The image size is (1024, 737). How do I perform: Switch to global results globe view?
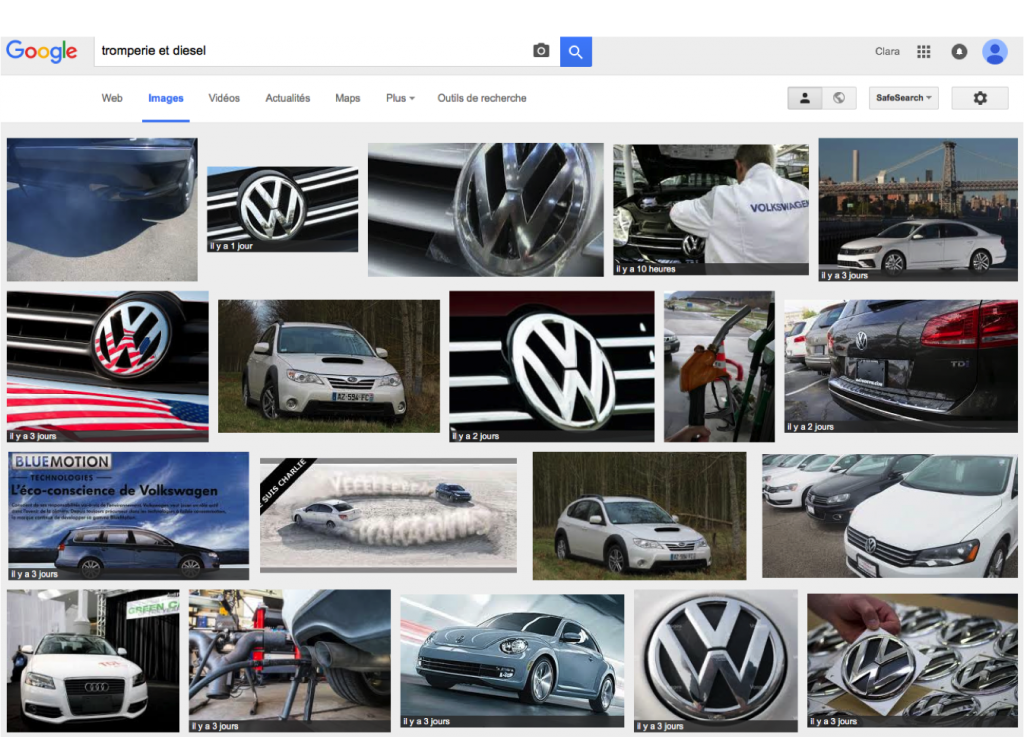839,98
